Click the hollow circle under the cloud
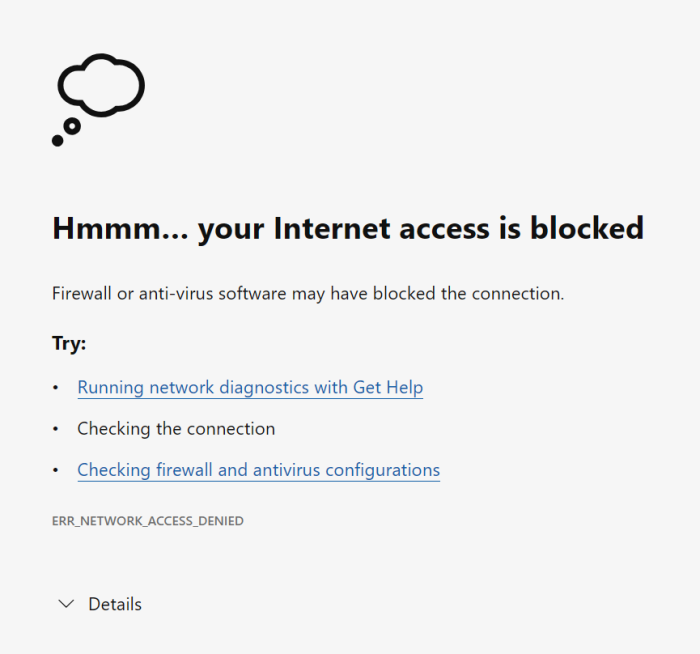The width and height of the screenshot is (700, 654). (72, 126)
